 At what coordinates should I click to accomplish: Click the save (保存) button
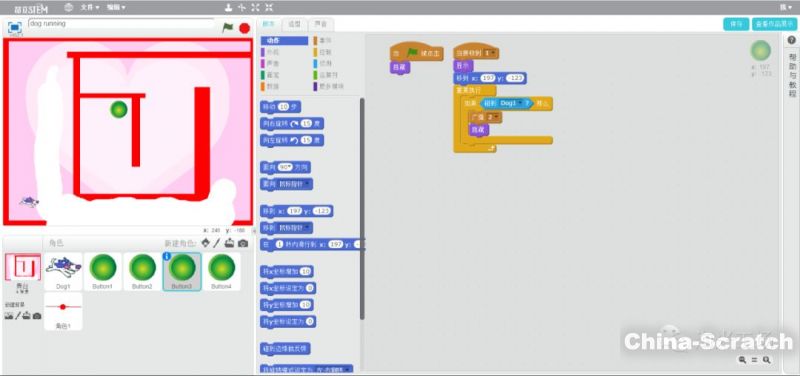pyautogui.click(x=736, y=24)
